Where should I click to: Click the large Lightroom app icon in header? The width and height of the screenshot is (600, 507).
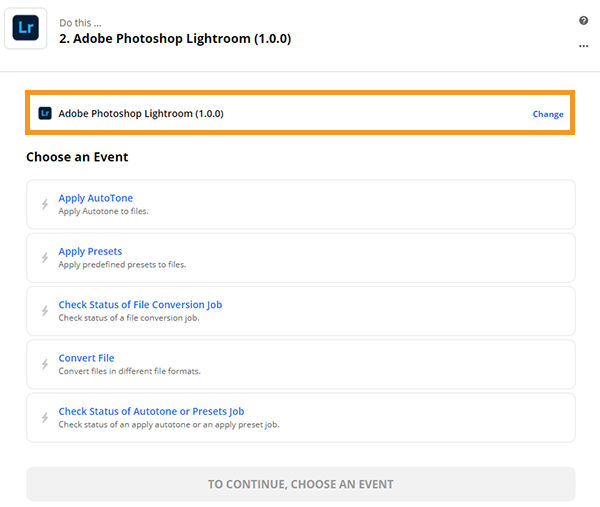tap(28, 29)
